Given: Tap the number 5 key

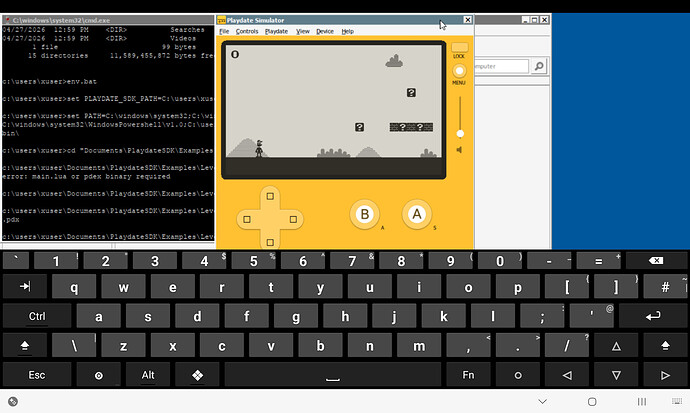Looking at the screenshot, I should (x=253, y=261).
